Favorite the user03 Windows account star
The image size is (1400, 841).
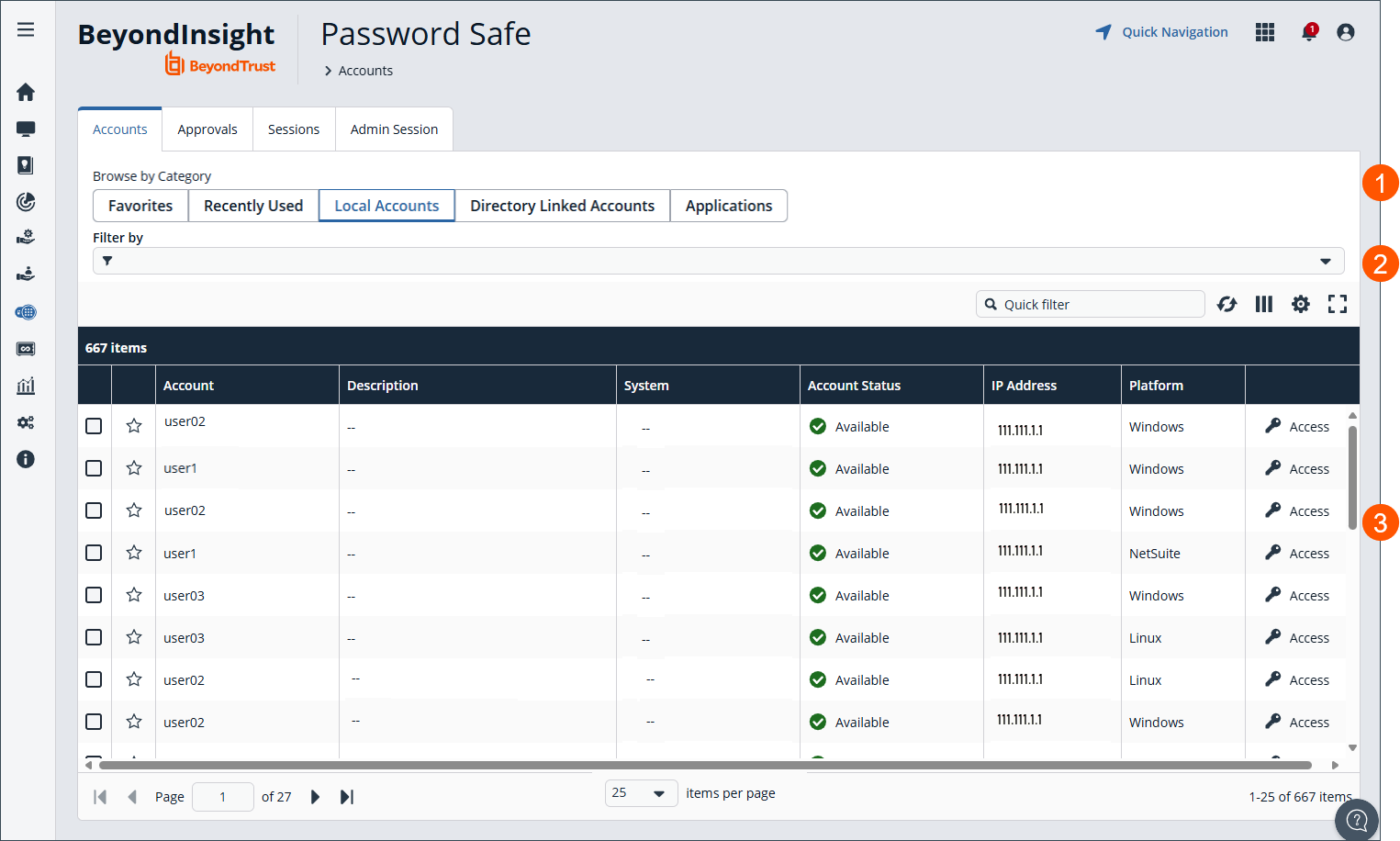(x=134, y=594)
